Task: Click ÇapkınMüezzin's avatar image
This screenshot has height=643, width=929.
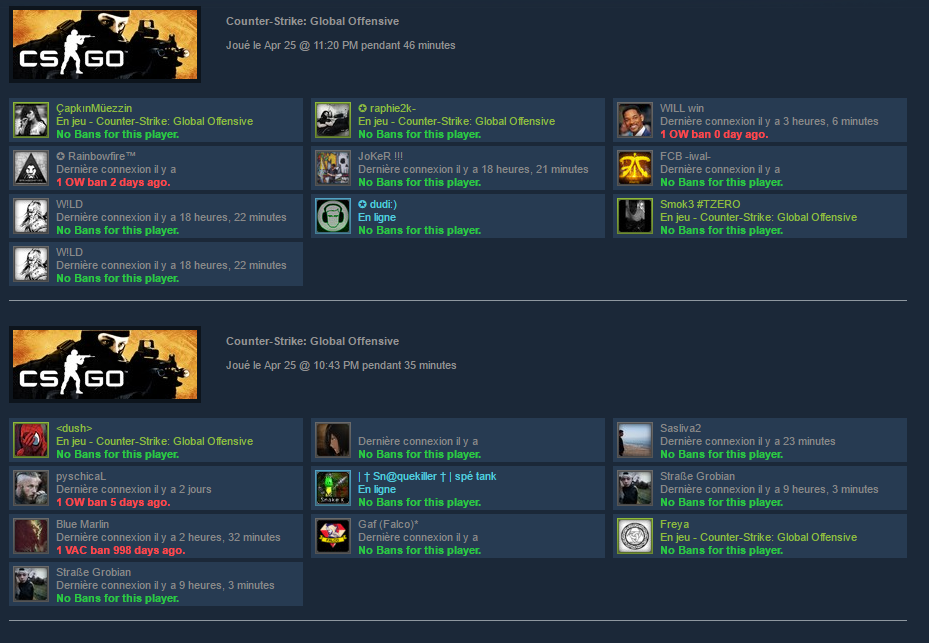Action: [31, 120]
